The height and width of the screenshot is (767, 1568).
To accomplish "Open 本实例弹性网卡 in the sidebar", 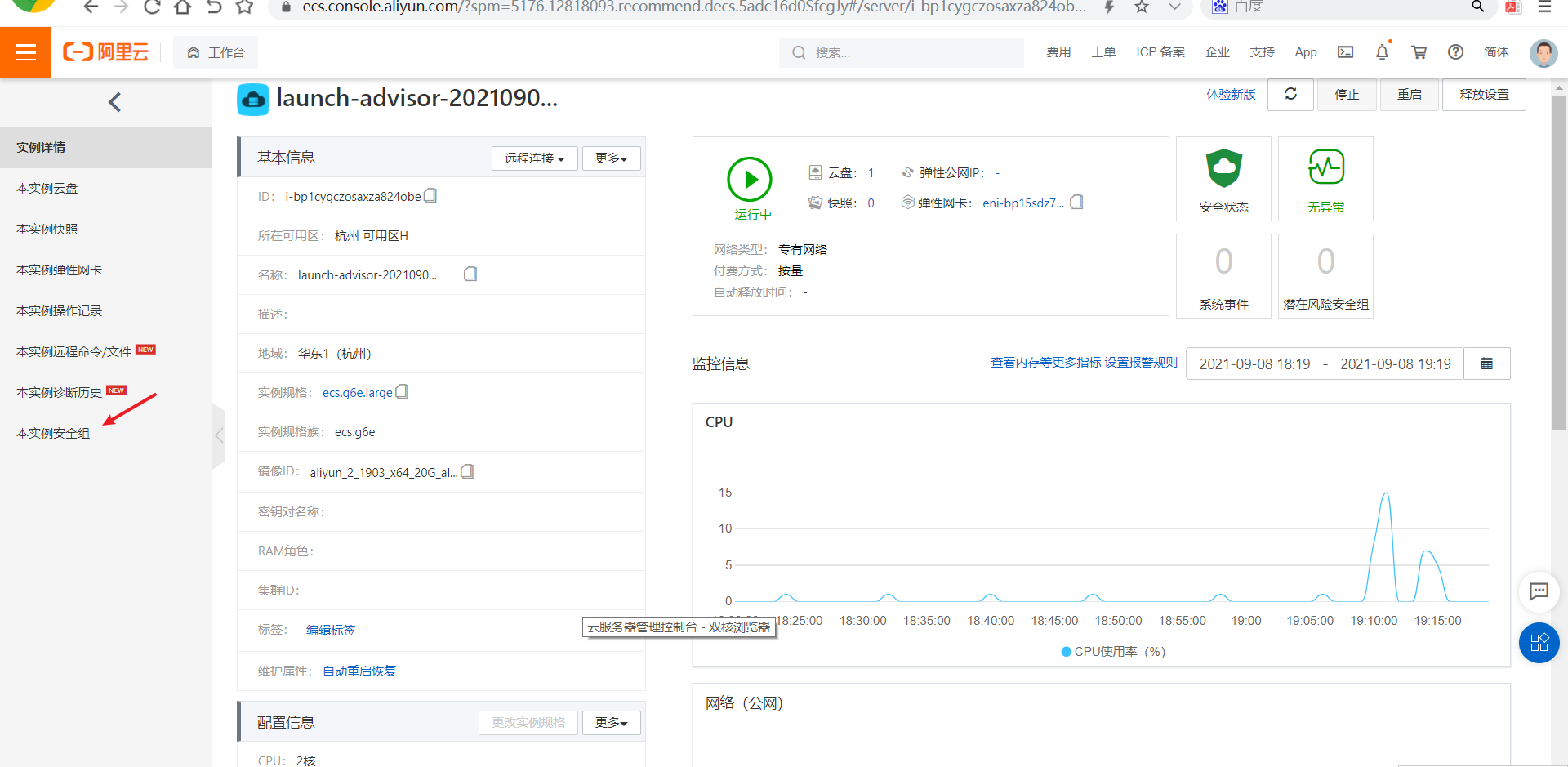I will tap(106, 270).
